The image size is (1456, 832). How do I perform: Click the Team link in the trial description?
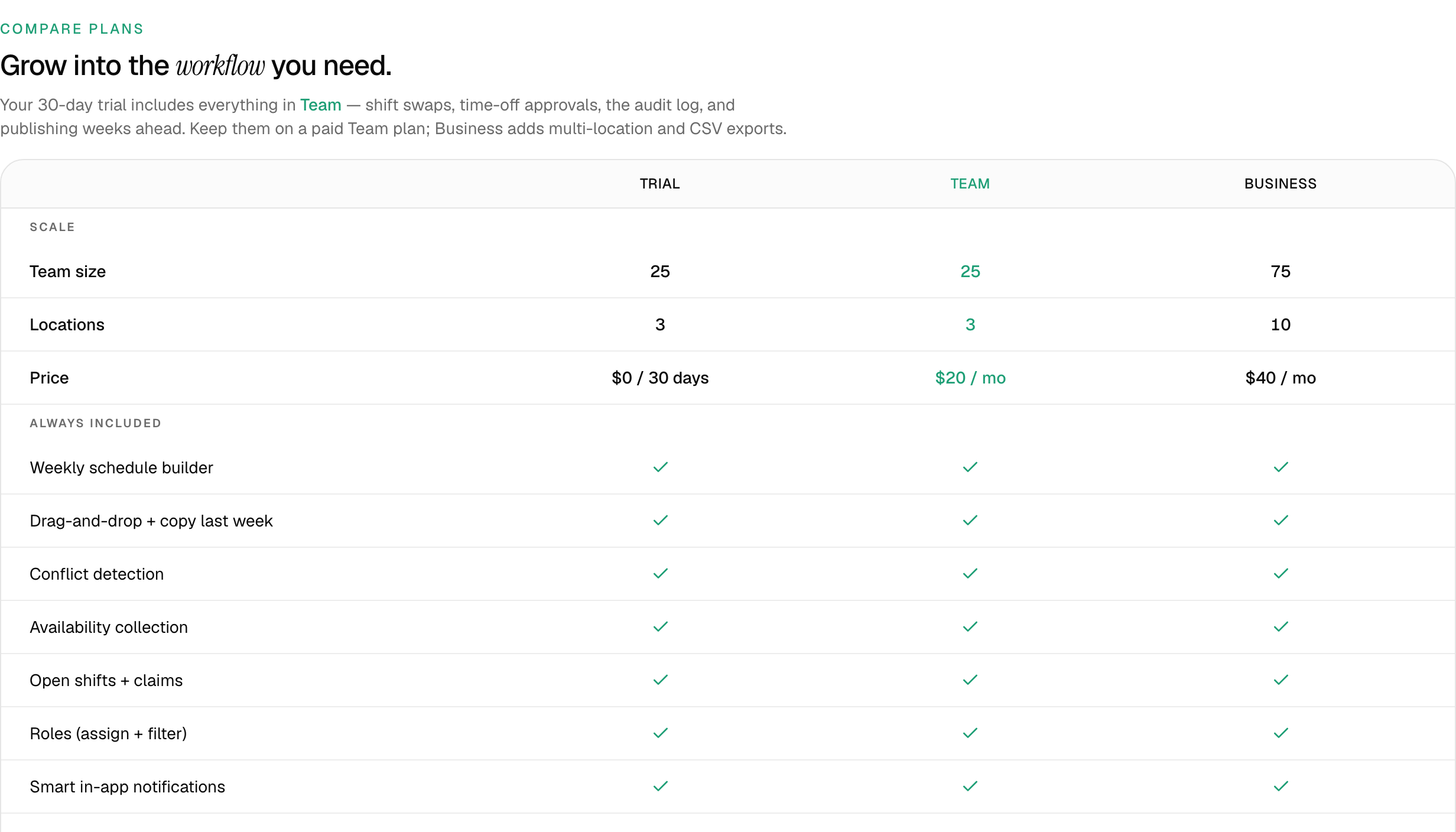pyautogui.click(x=320, y=105)
